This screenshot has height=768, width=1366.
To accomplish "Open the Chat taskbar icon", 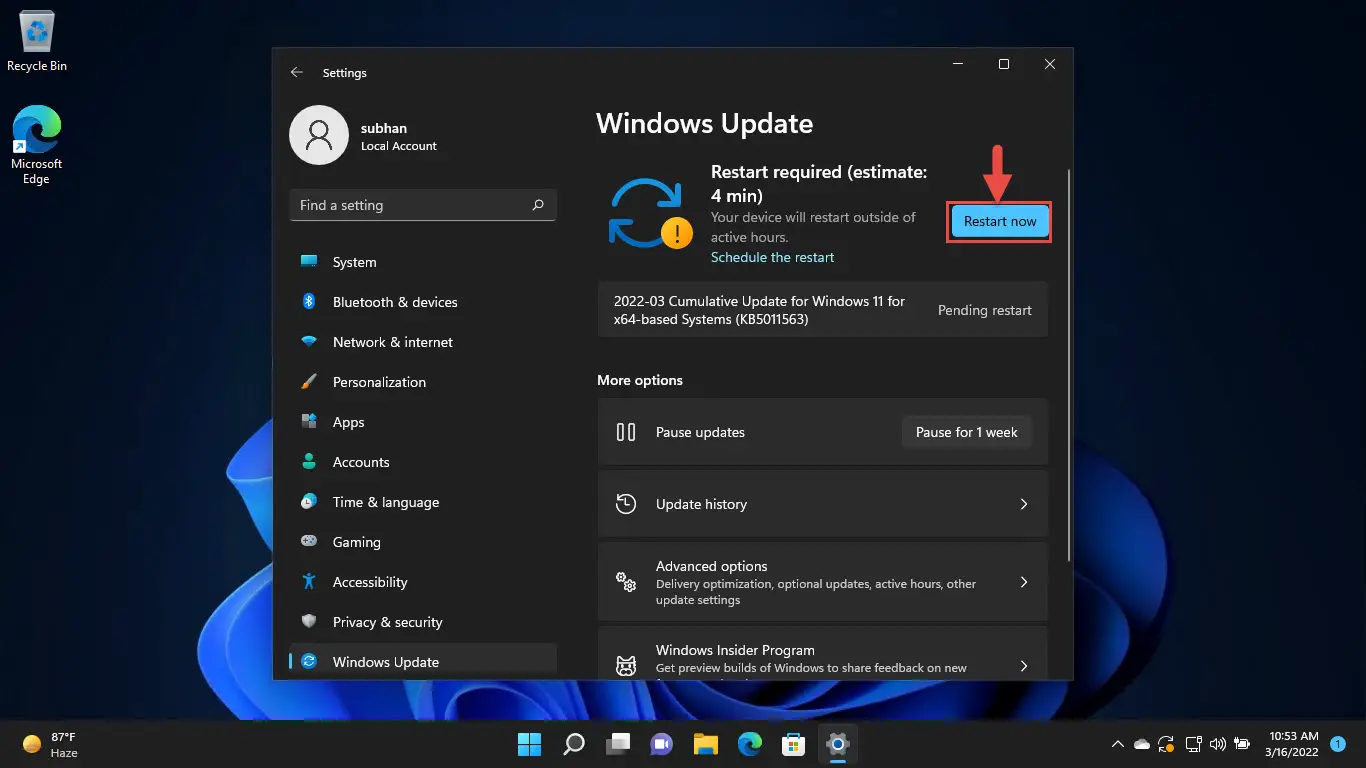I will 662,744.
